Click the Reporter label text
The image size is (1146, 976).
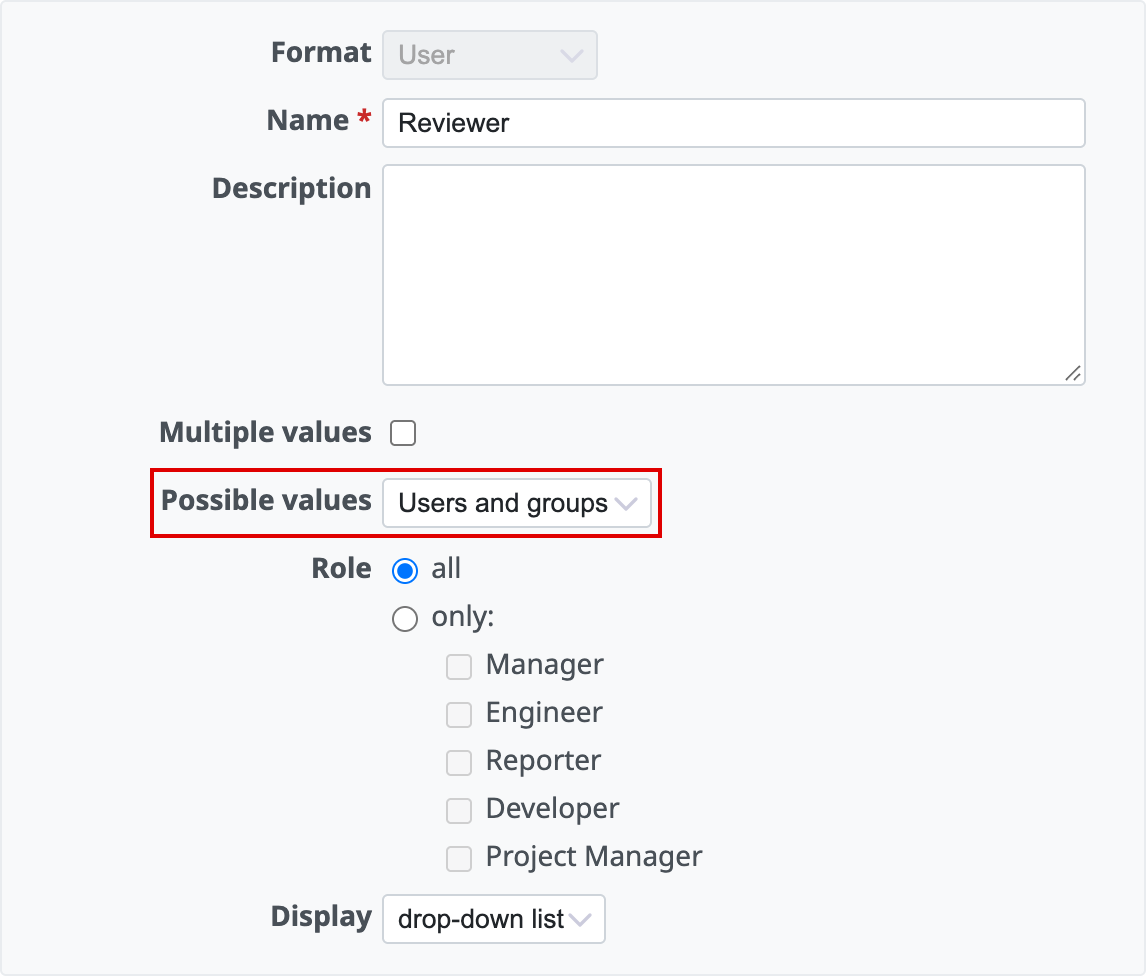tap(543, 761)
